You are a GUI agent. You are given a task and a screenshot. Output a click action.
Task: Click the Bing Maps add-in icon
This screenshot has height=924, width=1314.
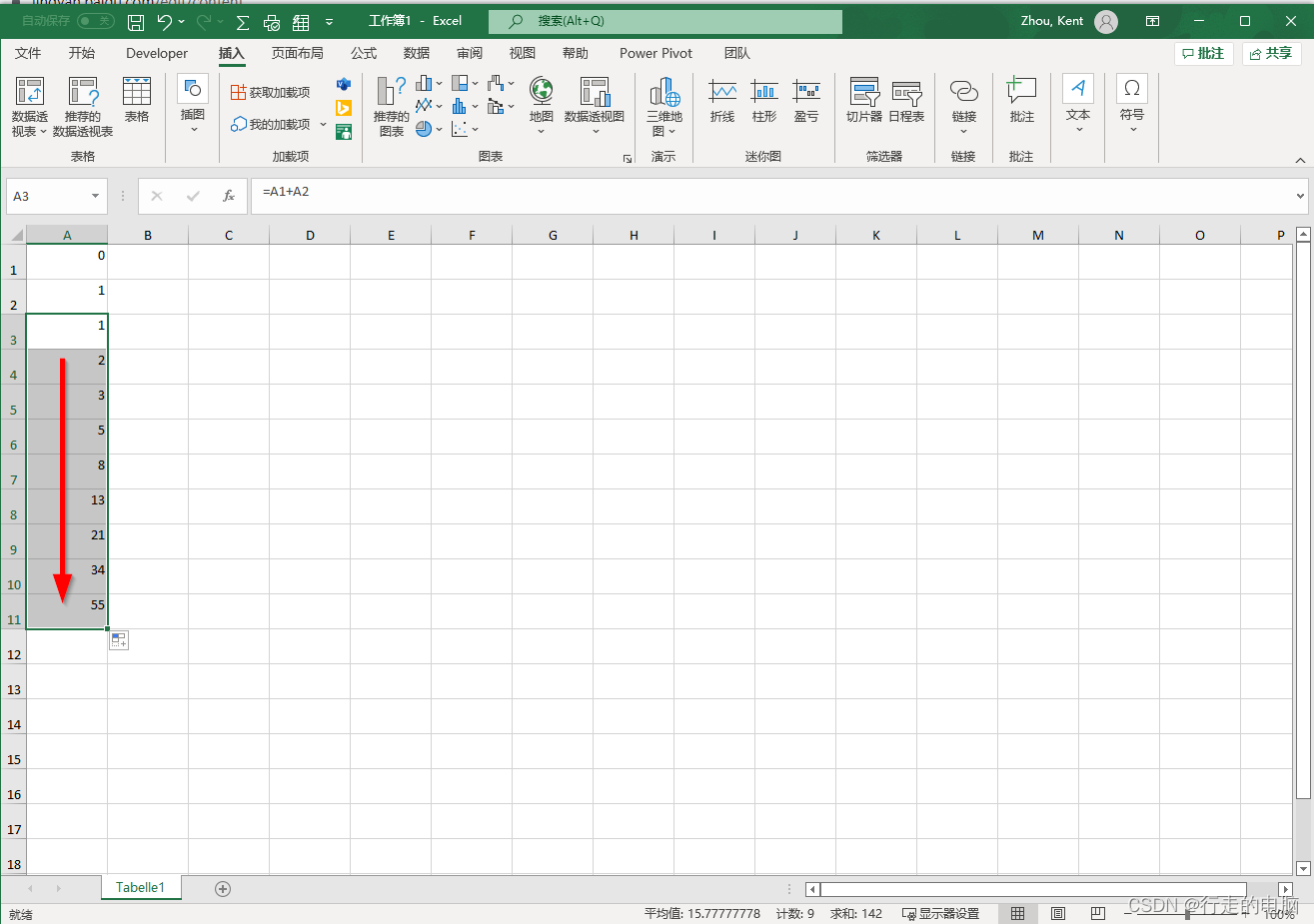tap(344, 108)
